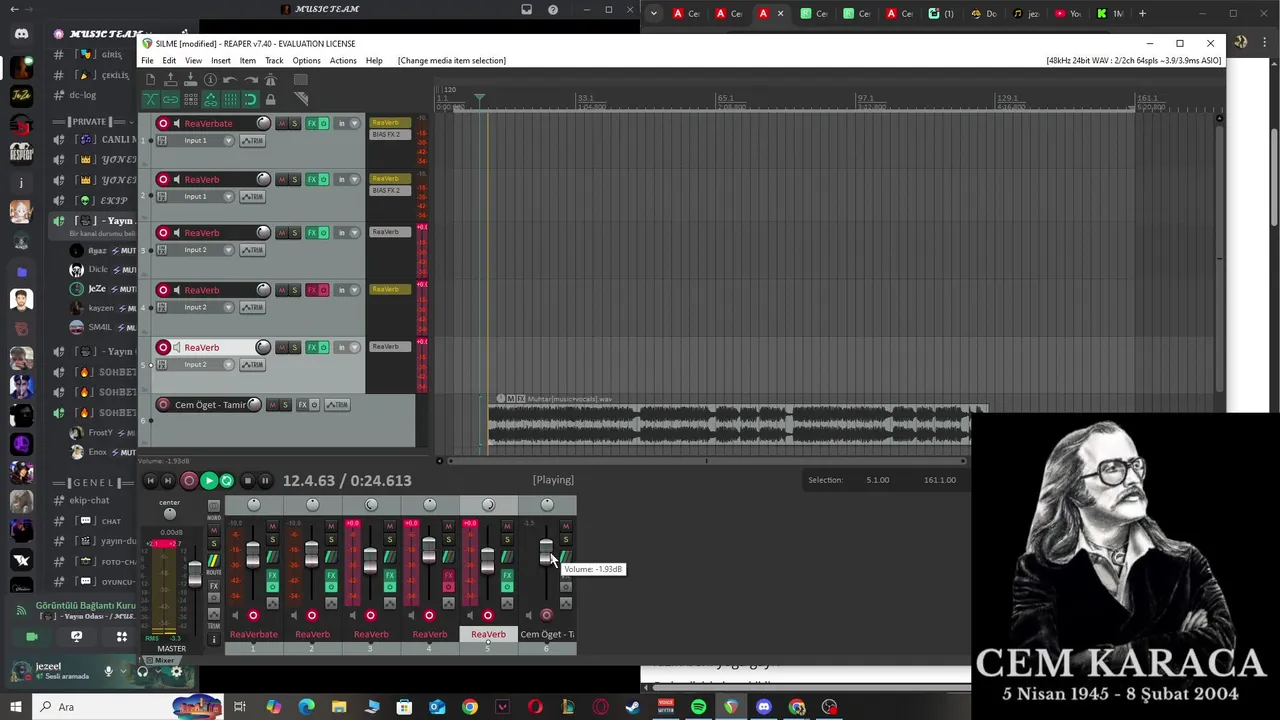The width and height of the screenshot is (1280, 720).
Task: Click mixer channel 6 volume fader
Action: 546,551
